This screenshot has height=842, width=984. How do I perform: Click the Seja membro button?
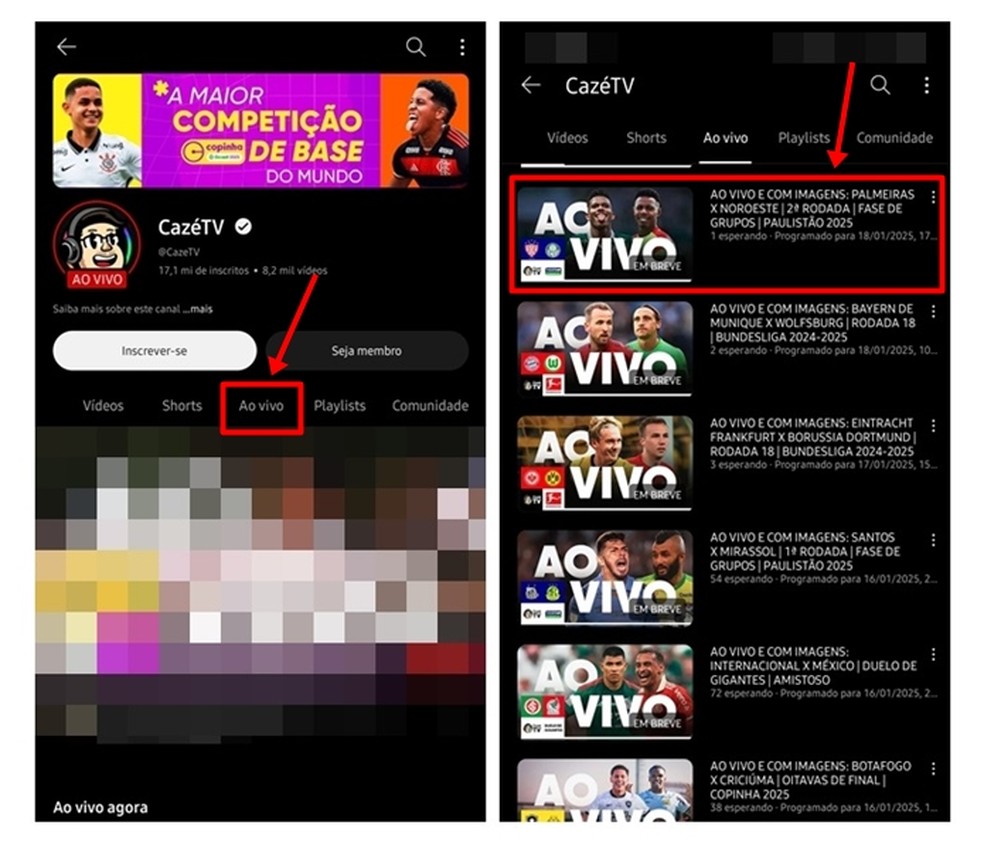tap(366, 351)
